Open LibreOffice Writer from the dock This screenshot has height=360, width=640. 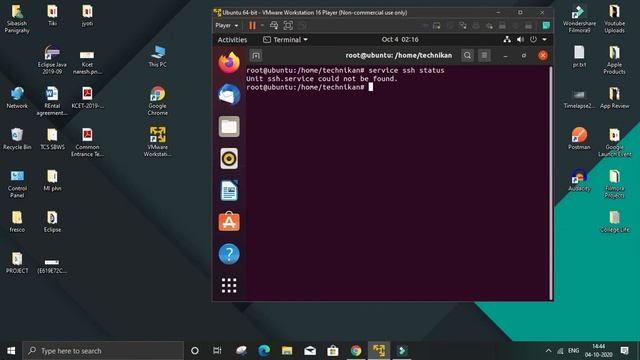pos(229,190)
